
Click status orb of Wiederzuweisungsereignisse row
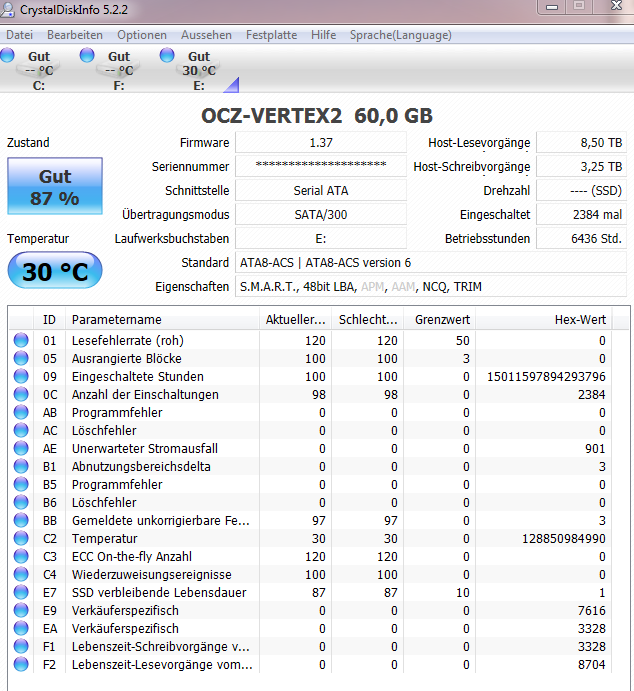pyautogui.click(x=21, y=574)
